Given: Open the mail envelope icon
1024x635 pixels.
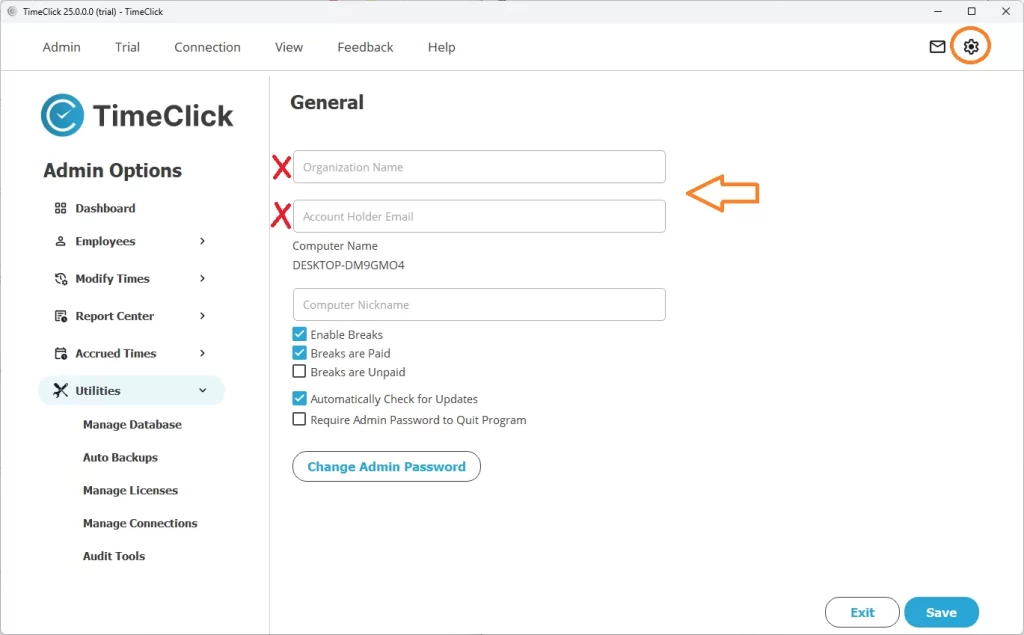Looking at the screenshot, I should [935, 46].
